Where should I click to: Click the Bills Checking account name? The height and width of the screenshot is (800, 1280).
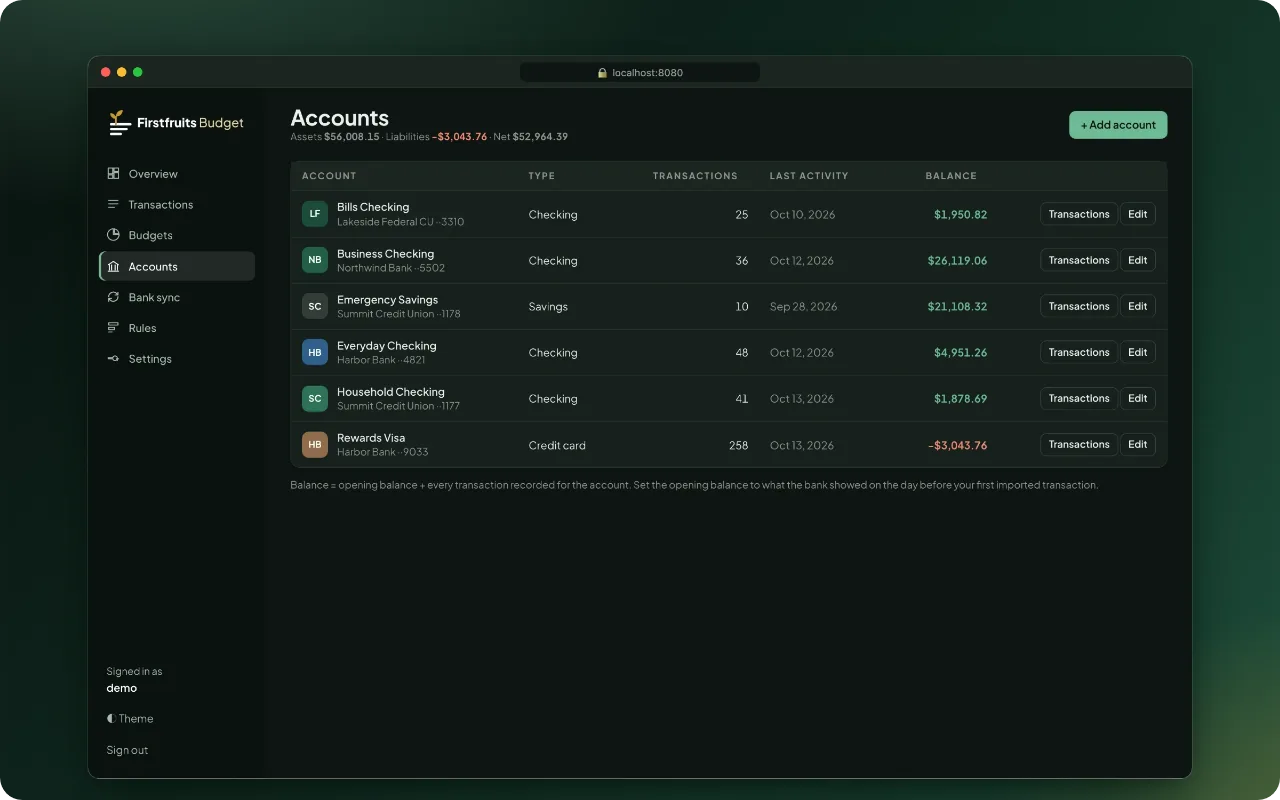373,207
